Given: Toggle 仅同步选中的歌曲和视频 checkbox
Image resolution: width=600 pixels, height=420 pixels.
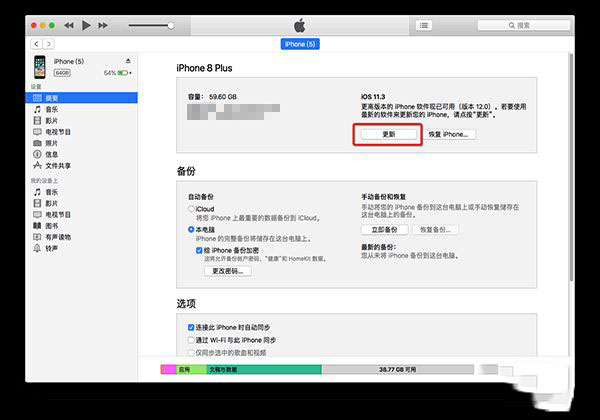Looking at the screenshot, I should point(191,353).
